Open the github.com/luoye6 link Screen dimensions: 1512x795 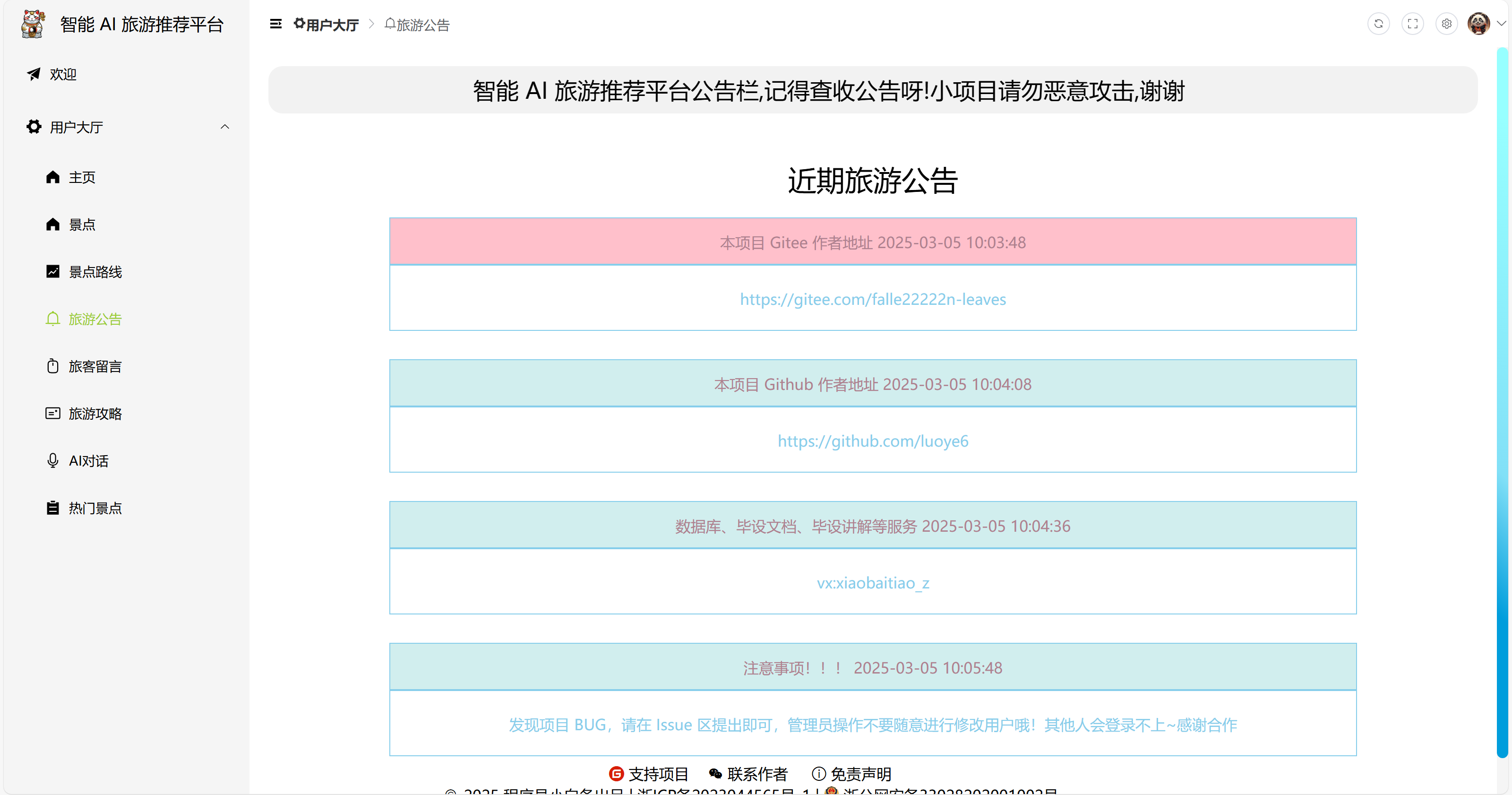tap(872, 441)
